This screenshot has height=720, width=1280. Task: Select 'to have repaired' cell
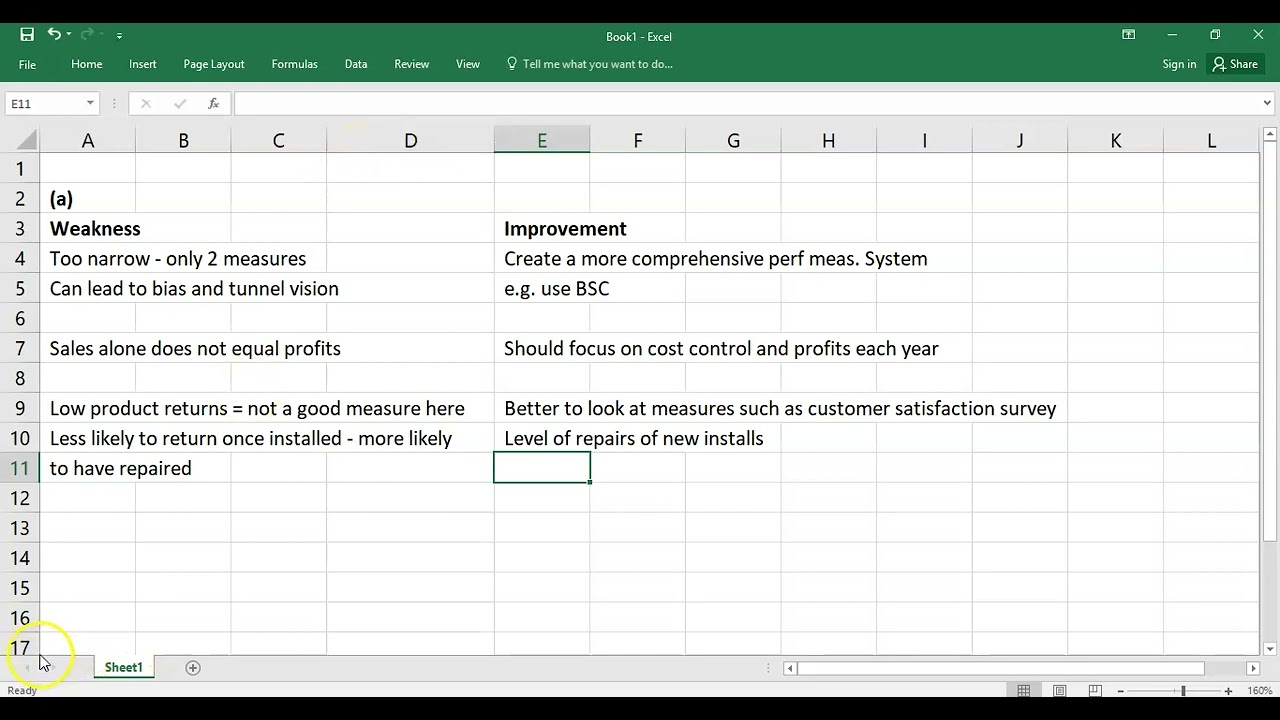[x=88, y=468]
